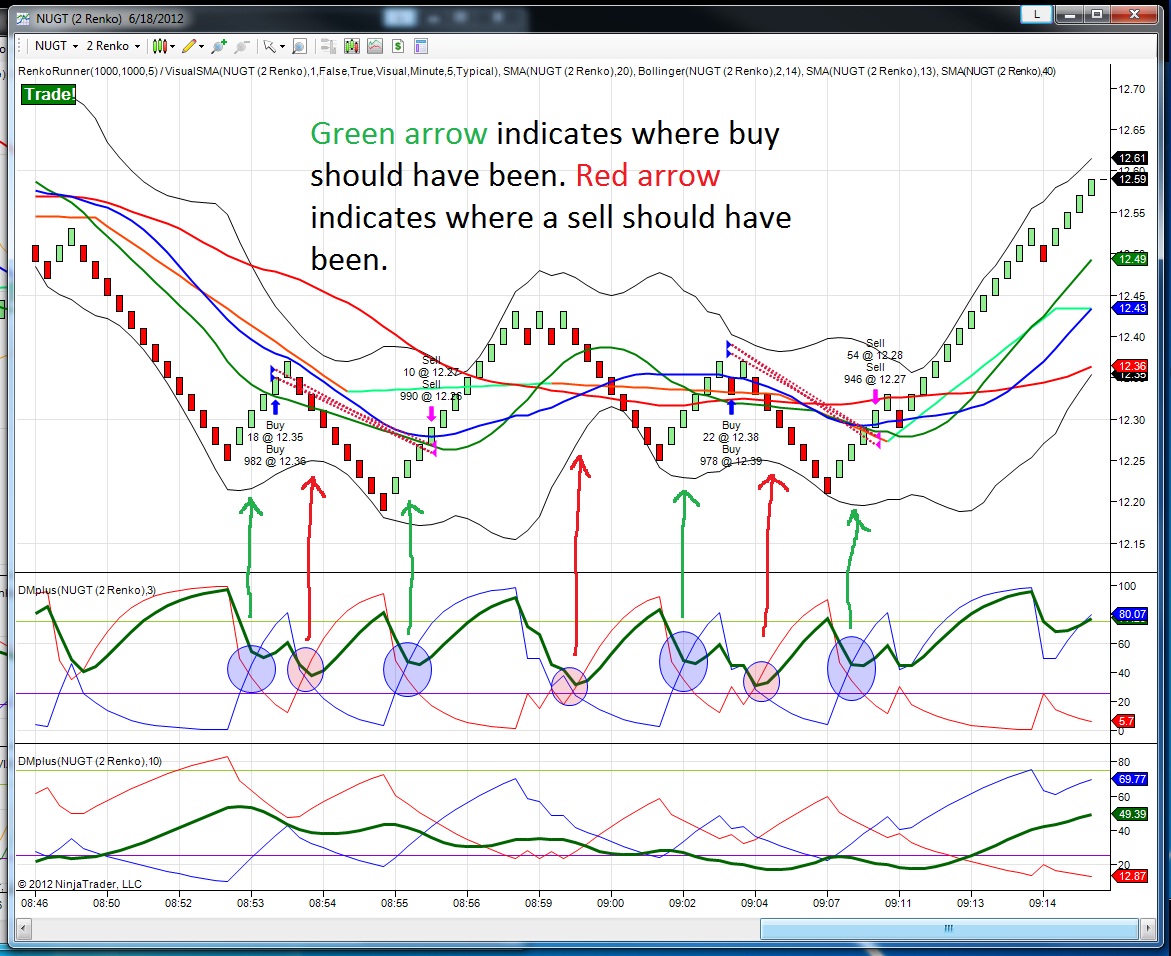Expand the drawing tools dropdown arrow
The image size is (1171, 956).
click(x=202, y=46)
